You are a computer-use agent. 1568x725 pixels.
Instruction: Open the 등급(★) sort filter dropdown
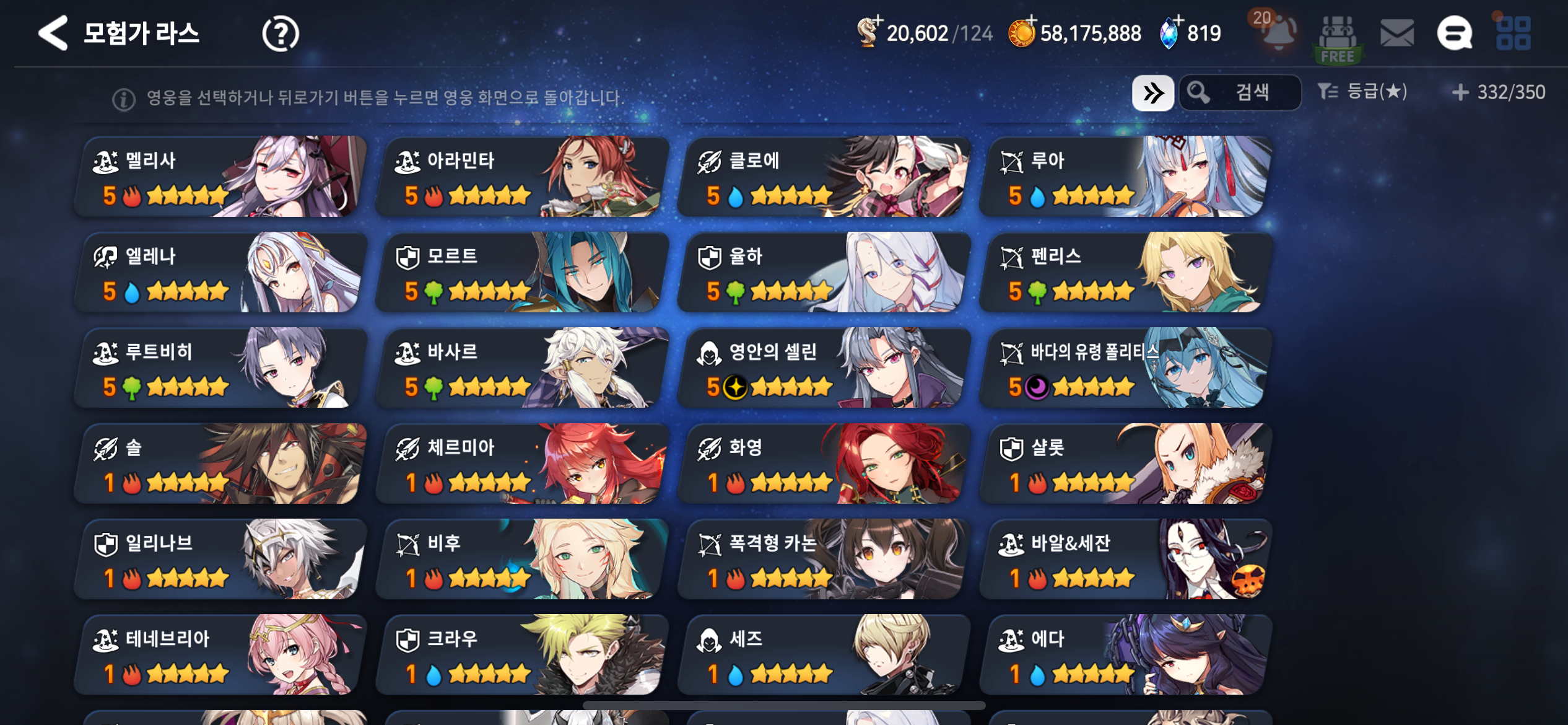click(x=1362, y=92)
